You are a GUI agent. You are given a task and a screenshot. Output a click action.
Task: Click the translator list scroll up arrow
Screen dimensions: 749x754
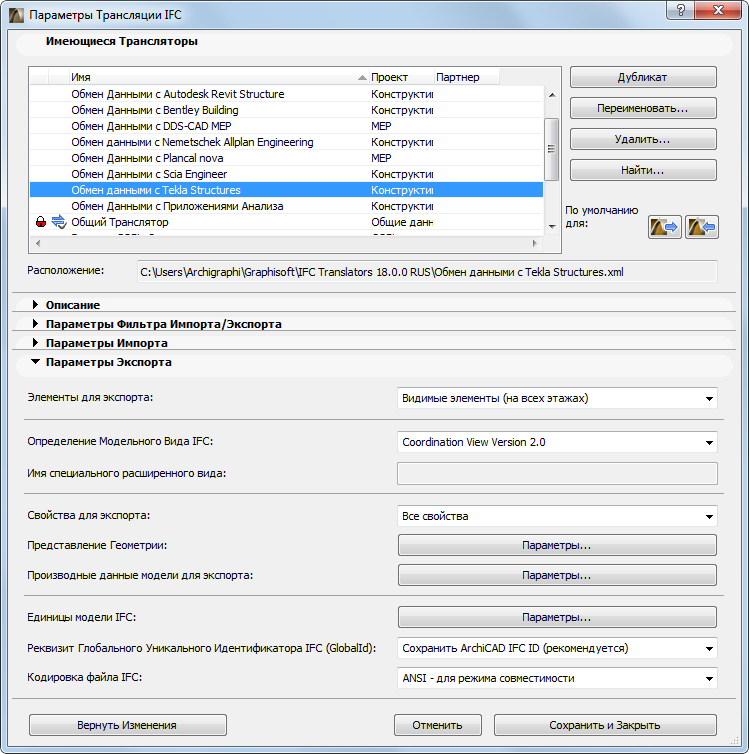(x=552, y=95)
